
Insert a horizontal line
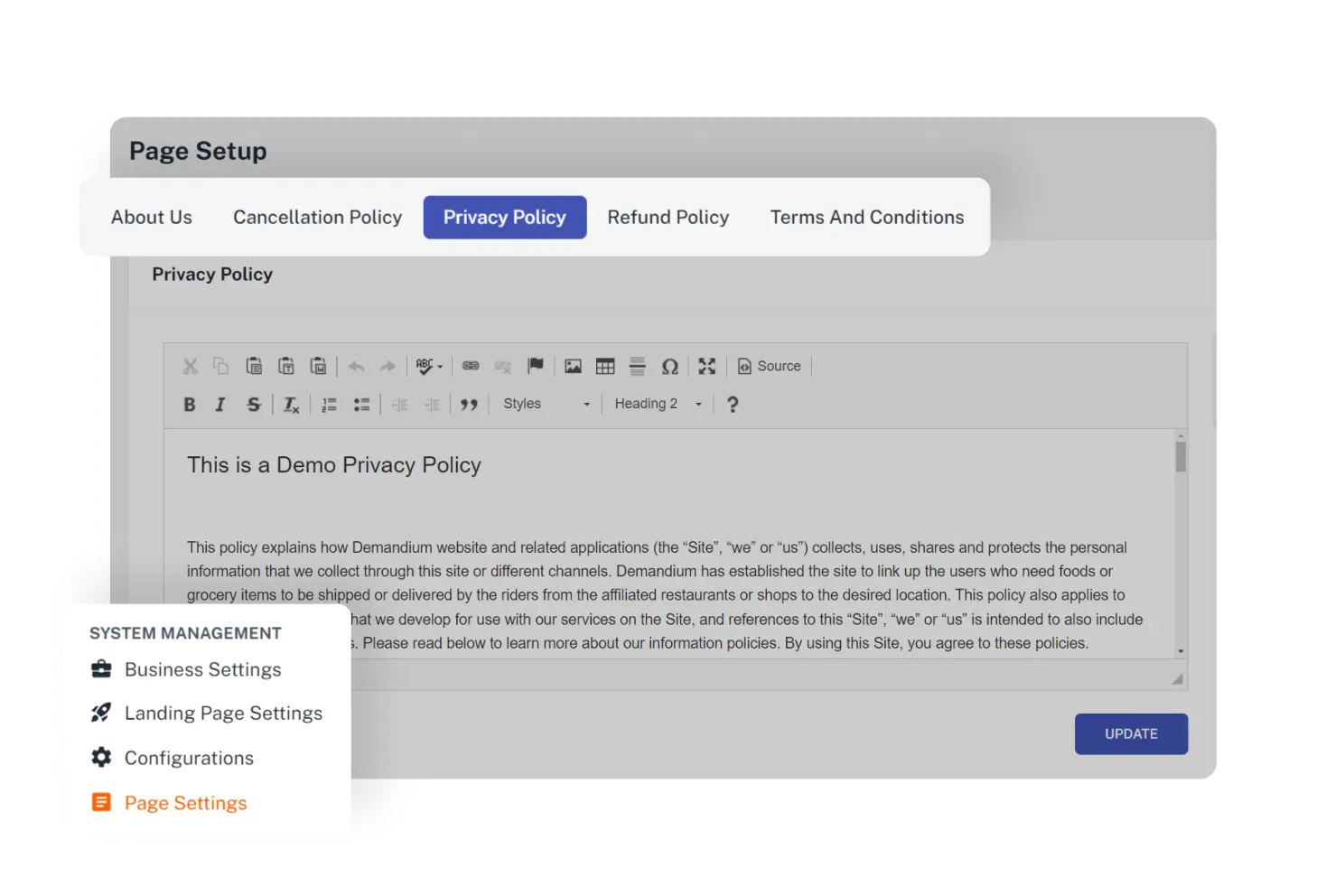pyautogui.click(x=638, y=366)
